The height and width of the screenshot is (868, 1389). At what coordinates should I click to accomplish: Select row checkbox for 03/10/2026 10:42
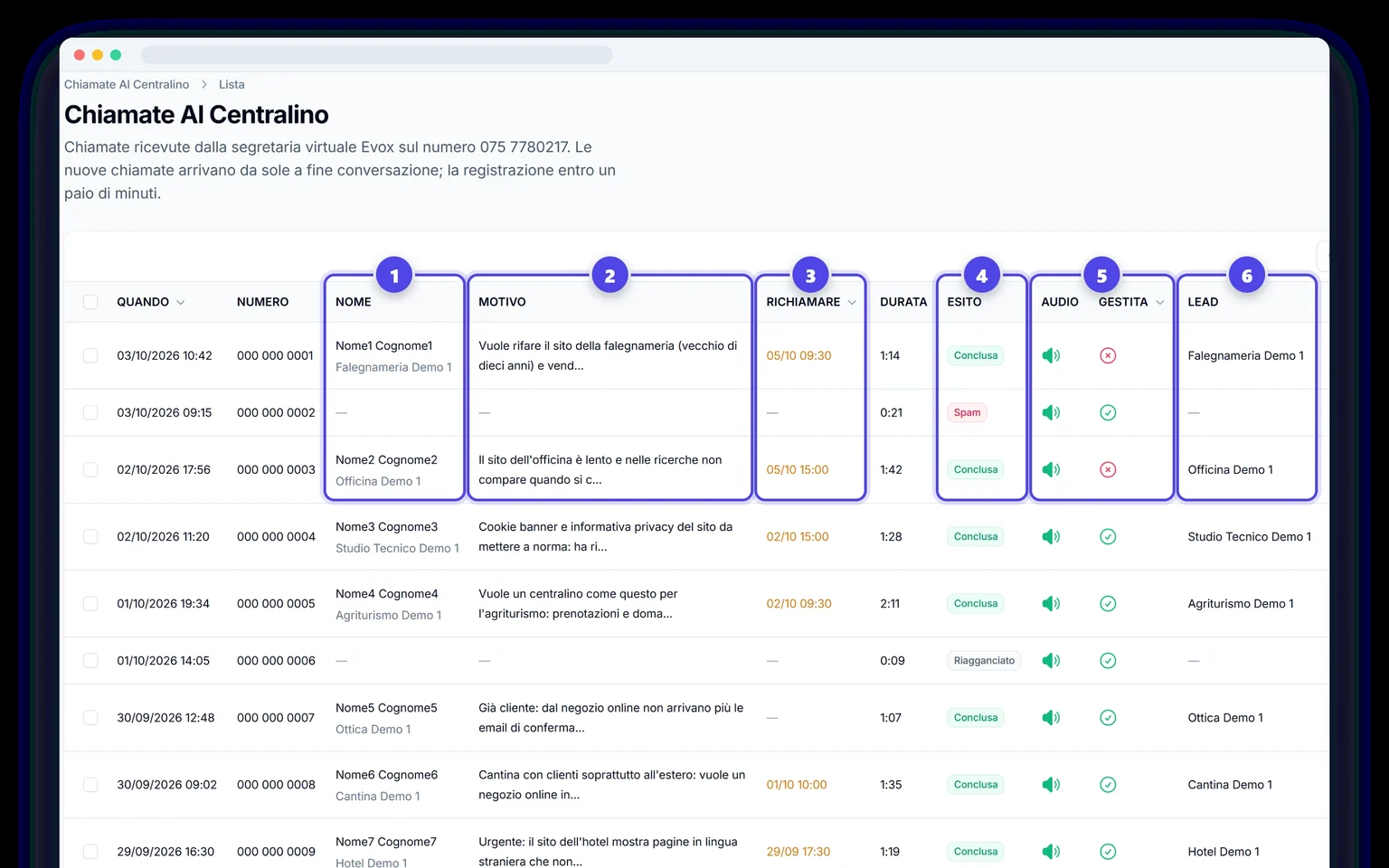(x=90, y=355)
